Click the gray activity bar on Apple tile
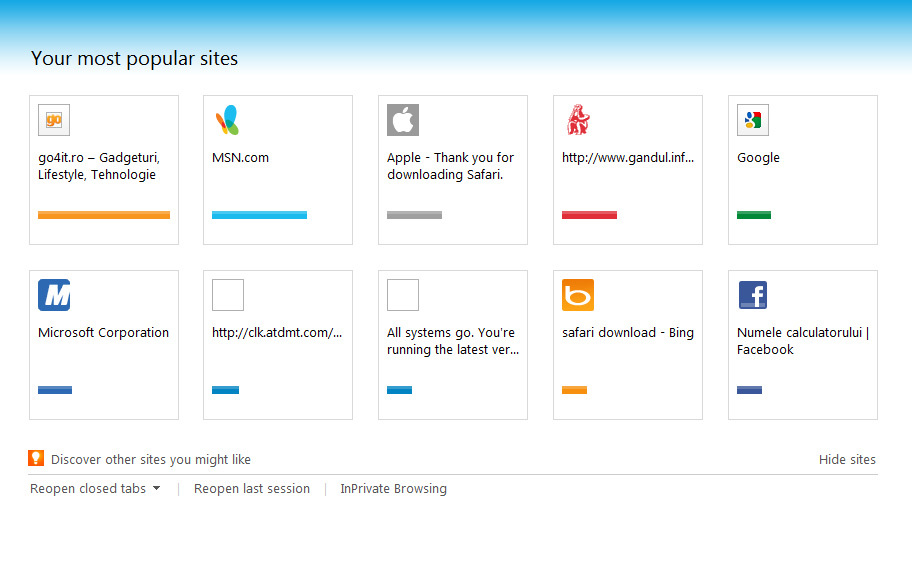The width and height of the screenshot is (912, 574). [415, 215]
